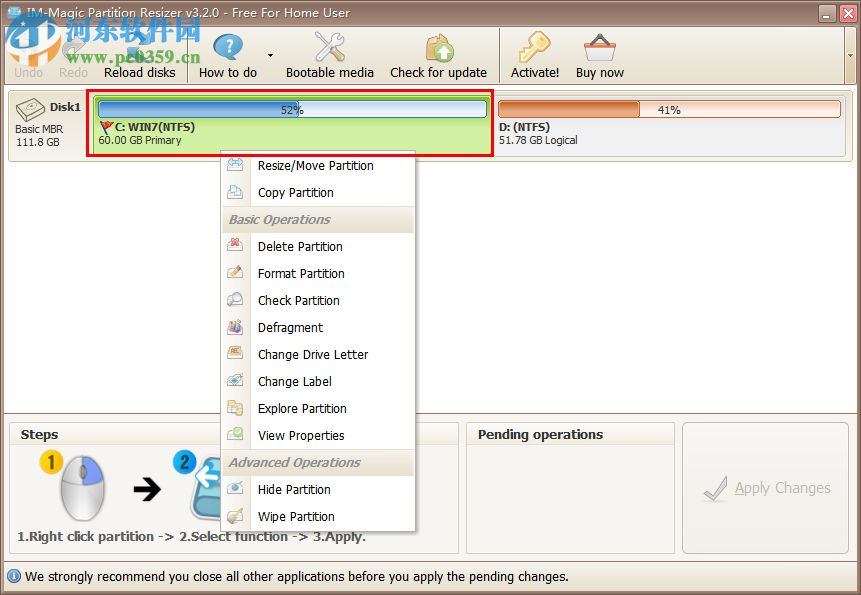Image resolution: width=861 pixels, height=595 pixels.
Task: Click the info icon in the status bar
Action: pyautogui.click(x=14, y=576)
